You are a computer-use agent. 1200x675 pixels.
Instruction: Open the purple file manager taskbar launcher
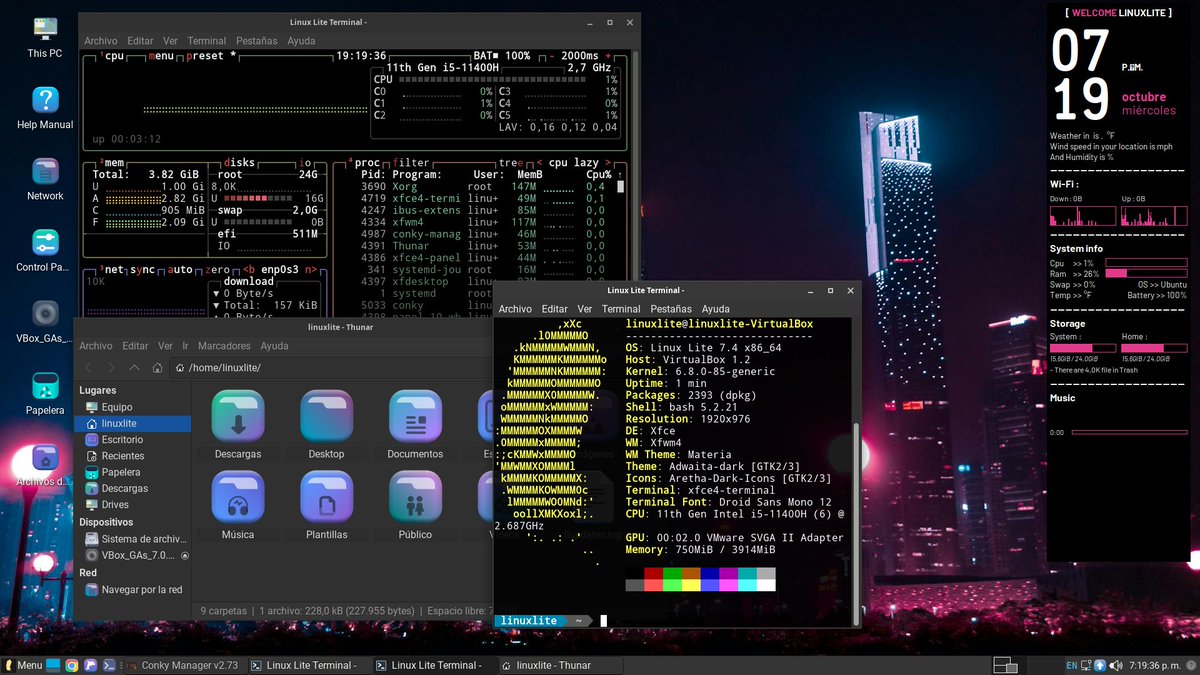tap(90, 665)
